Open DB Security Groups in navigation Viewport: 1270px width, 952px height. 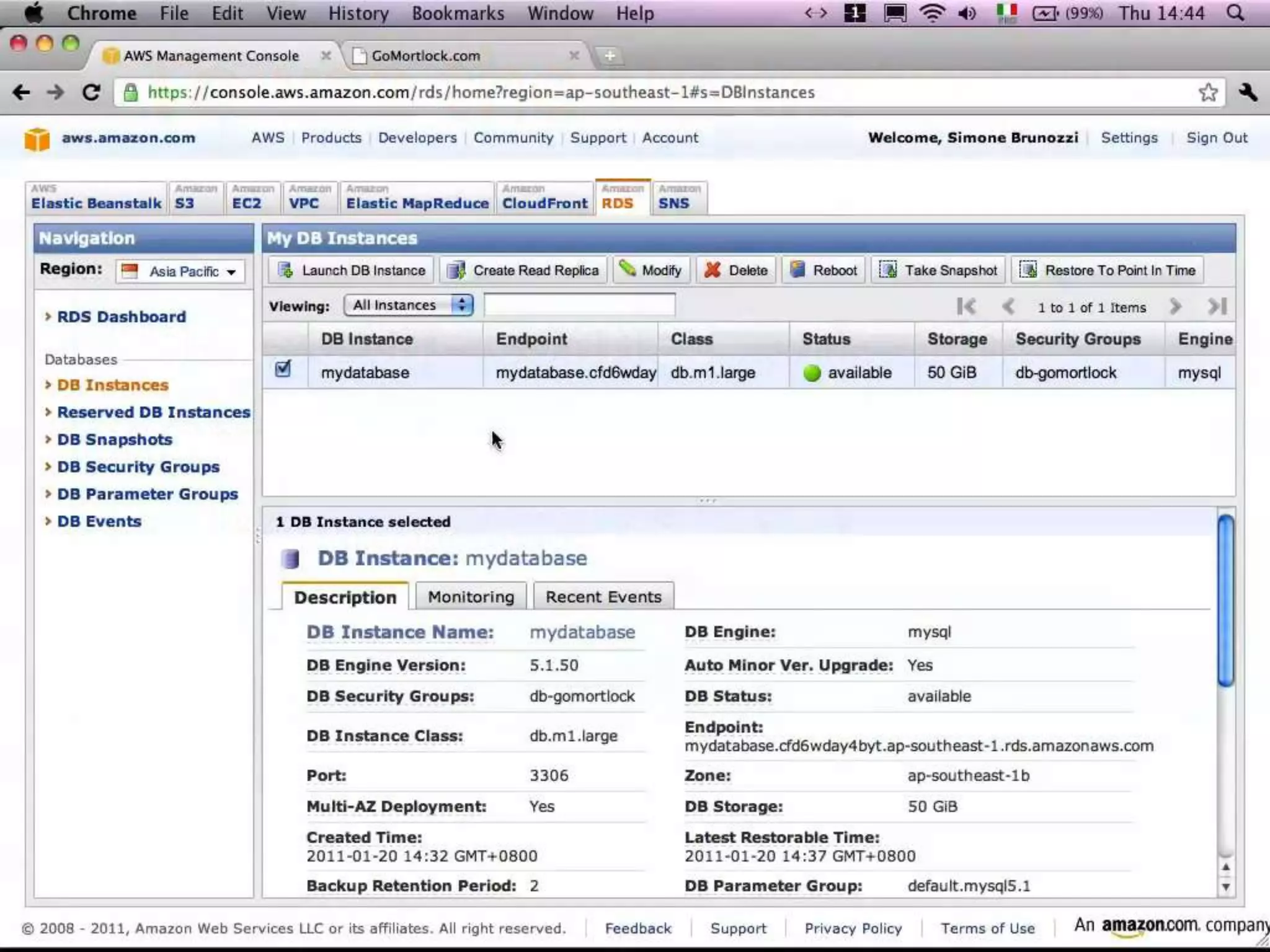coord(138,467)
